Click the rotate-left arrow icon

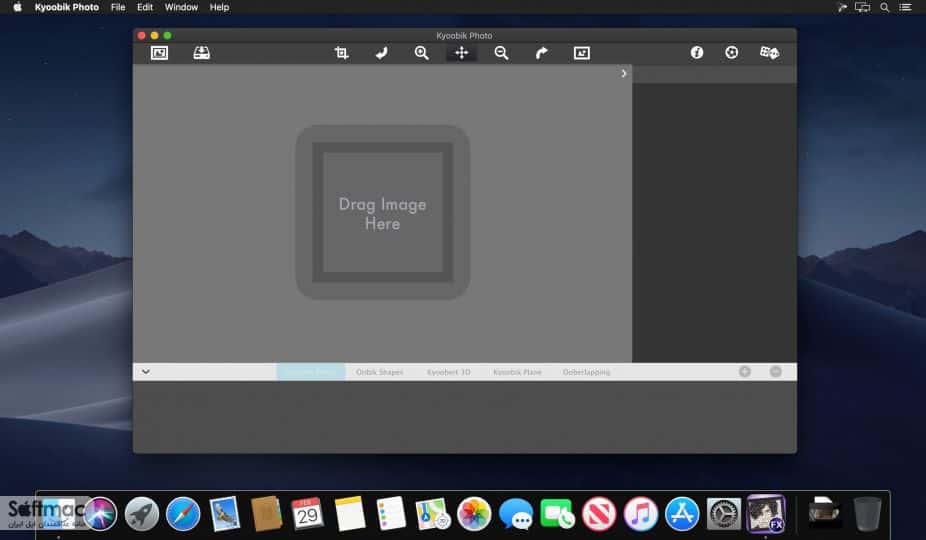(382, 53)
